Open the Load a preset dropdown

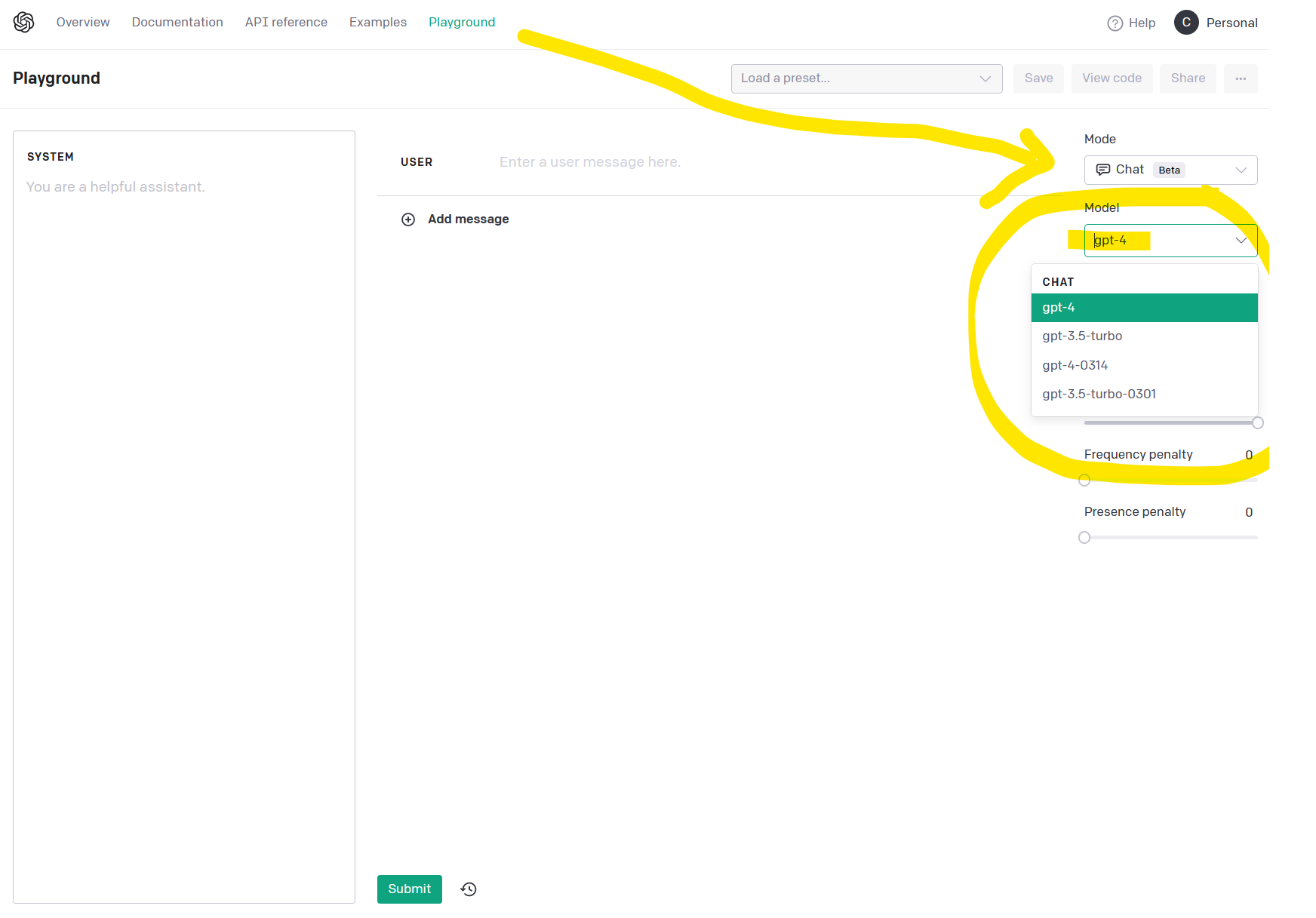click(866, 78)
